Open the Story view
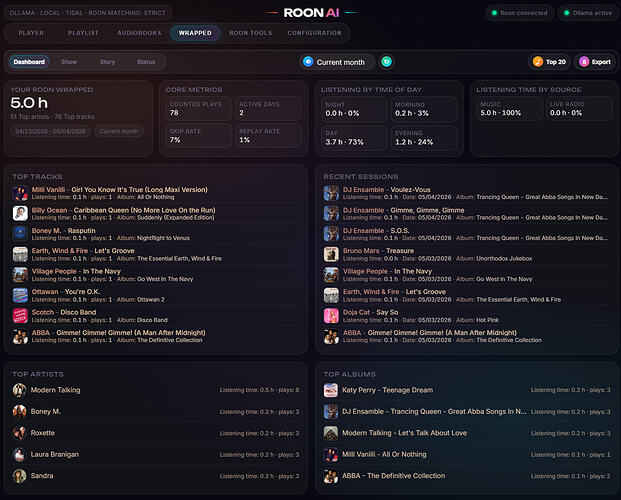The height and width of the screenshot is (500, 621). click(107, 62)
